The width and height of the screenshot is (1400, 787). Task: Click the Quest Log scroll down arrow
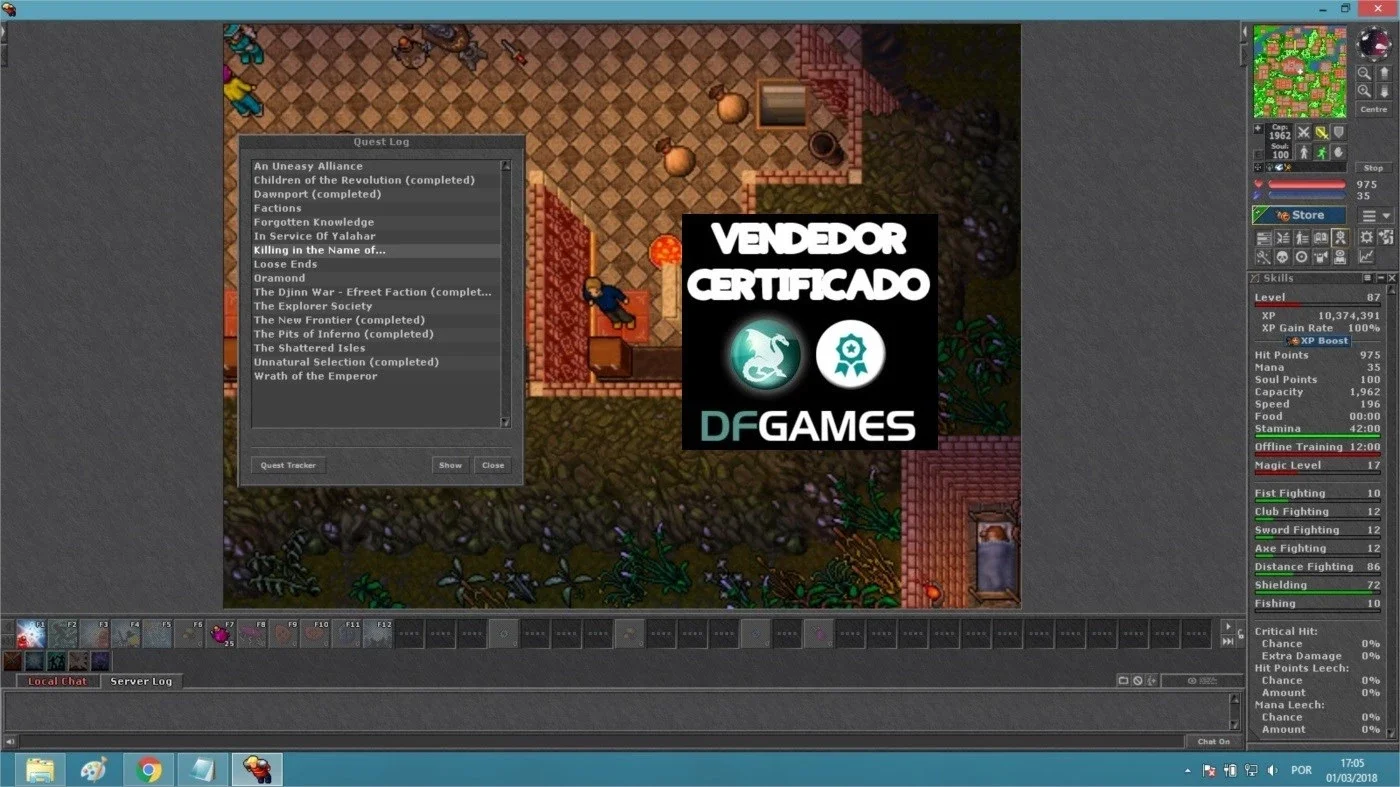click(x=505, y=422)
